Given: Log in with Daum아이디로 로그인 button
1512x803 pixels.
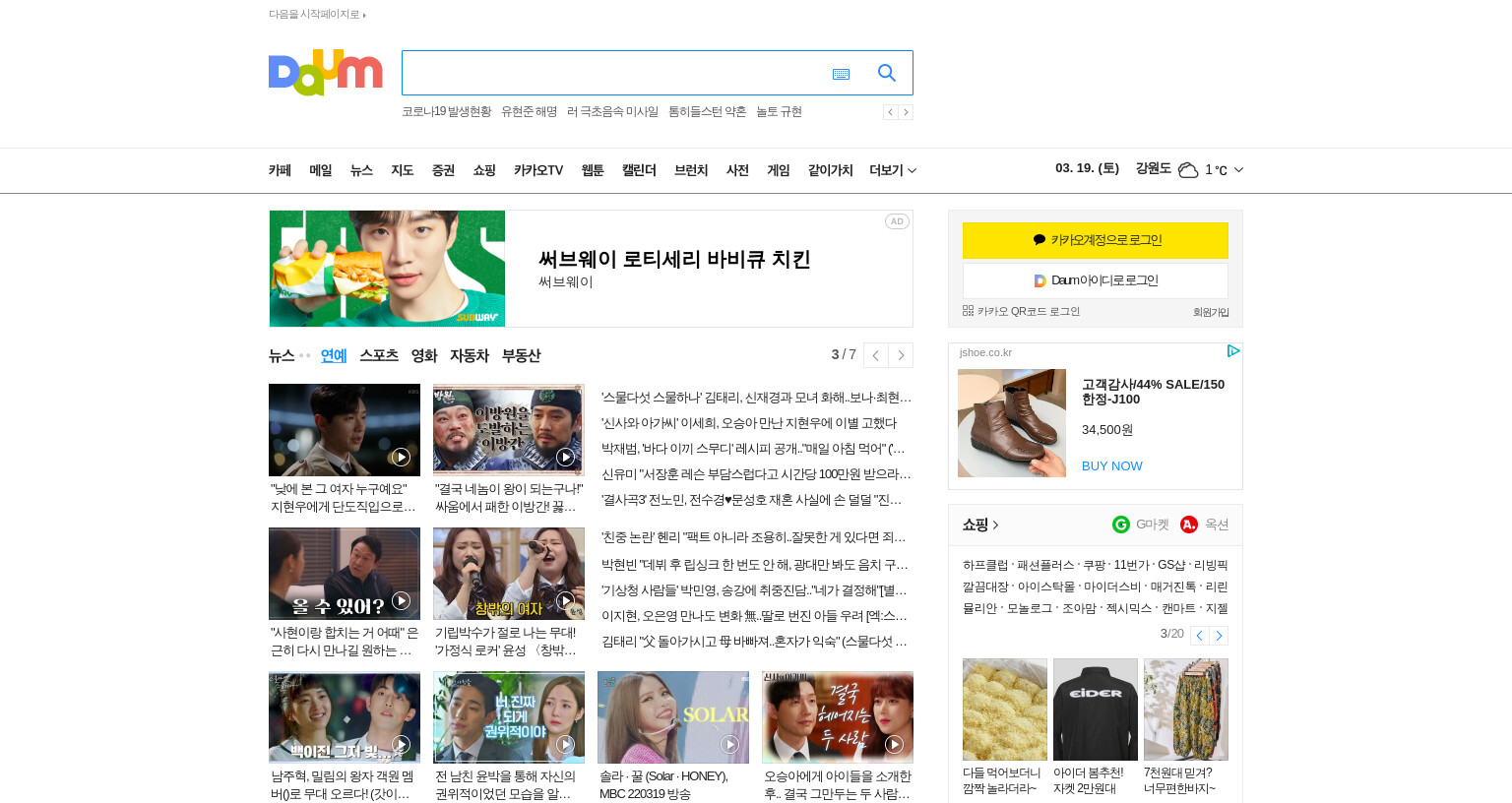Looking at the screenshot, I should (1096, 280).
